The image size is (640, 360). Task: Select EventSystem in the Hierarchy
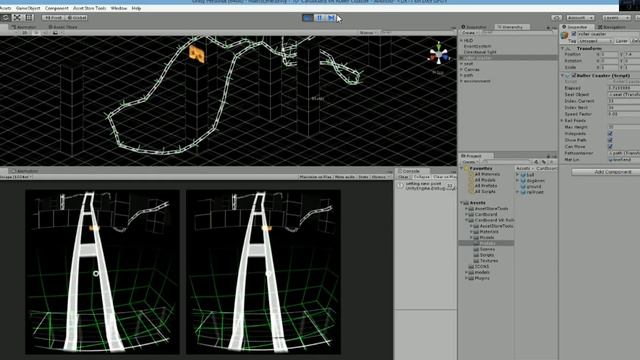tap(477, 47)
